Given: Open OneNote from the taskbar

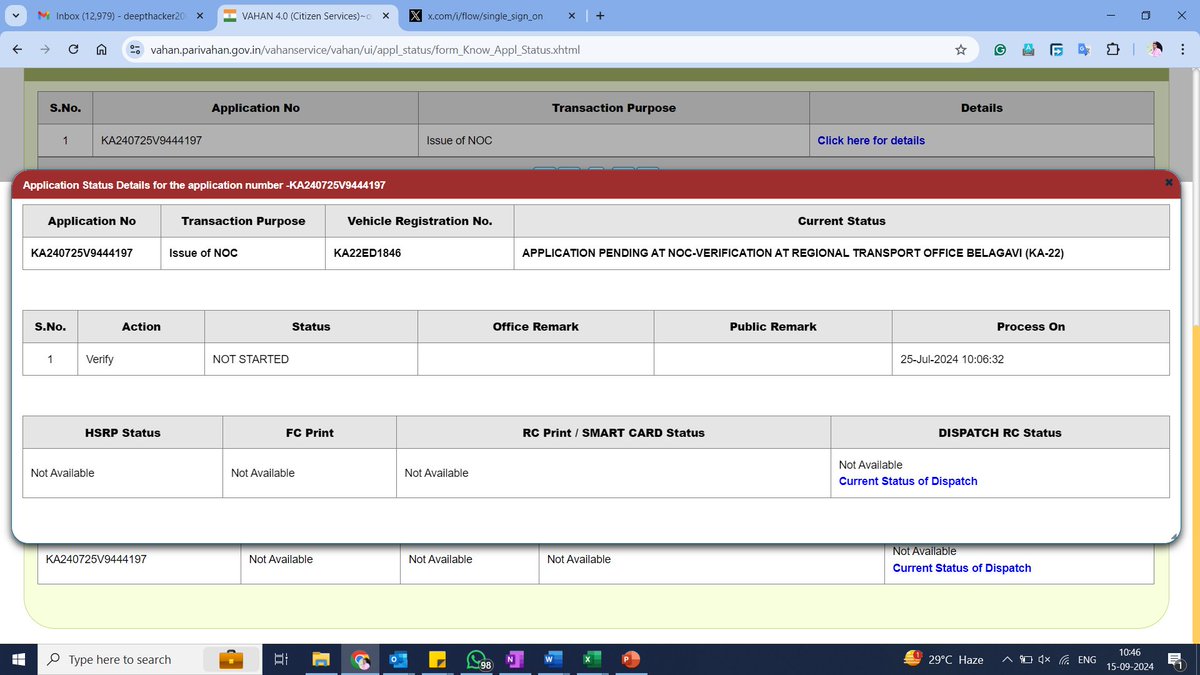Looking at the screenshot, I should (514, 659).
